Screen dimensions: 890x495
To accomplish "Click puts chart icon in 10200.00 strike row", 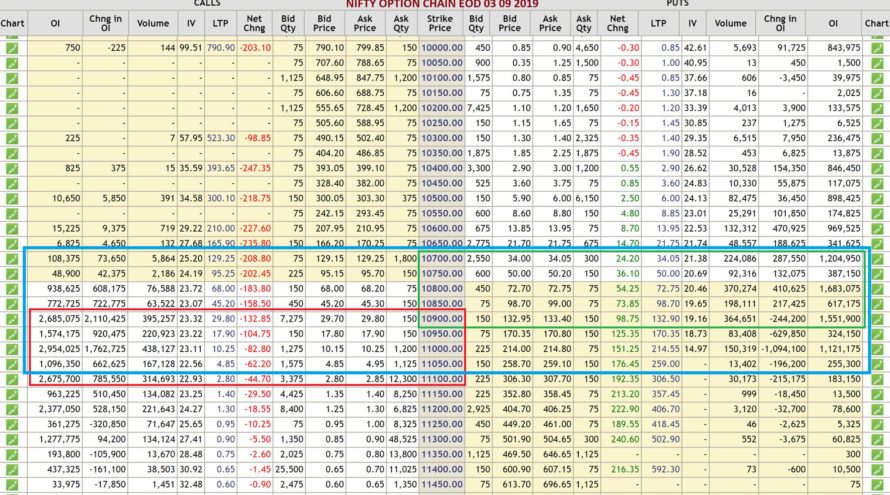I will pyautogui.click(x=877, y=108).
